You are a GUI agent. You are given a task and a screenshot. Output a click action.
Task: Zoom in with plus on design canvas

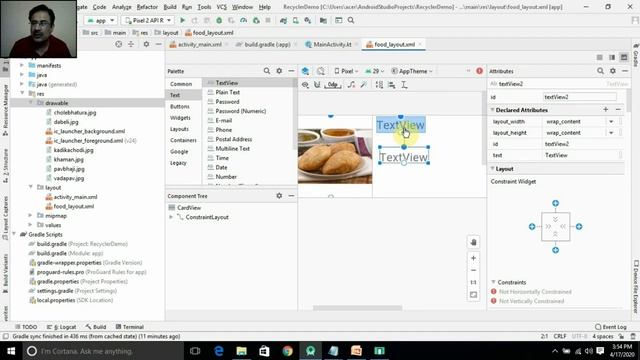point(473,258)
